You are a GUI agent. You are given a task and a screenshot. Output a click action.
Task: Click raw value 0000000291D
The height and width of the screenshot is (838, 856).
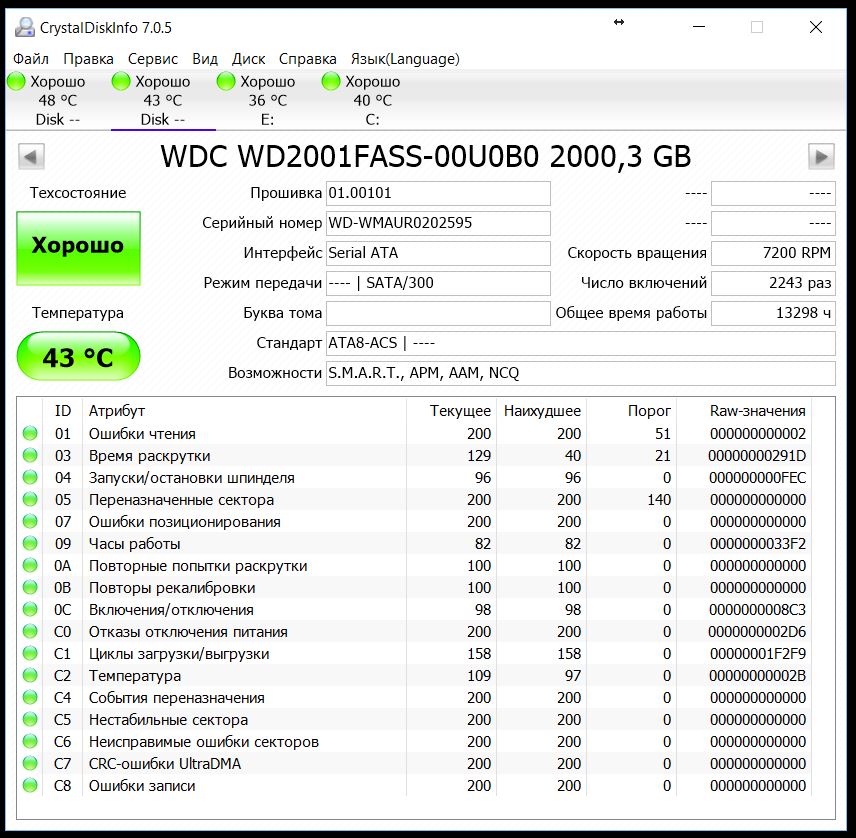[757, 455]
